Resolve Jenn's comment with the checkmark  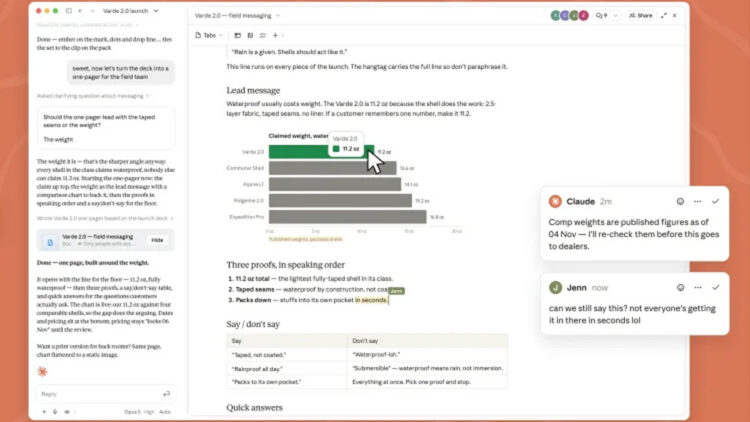[x=716, y=288]
